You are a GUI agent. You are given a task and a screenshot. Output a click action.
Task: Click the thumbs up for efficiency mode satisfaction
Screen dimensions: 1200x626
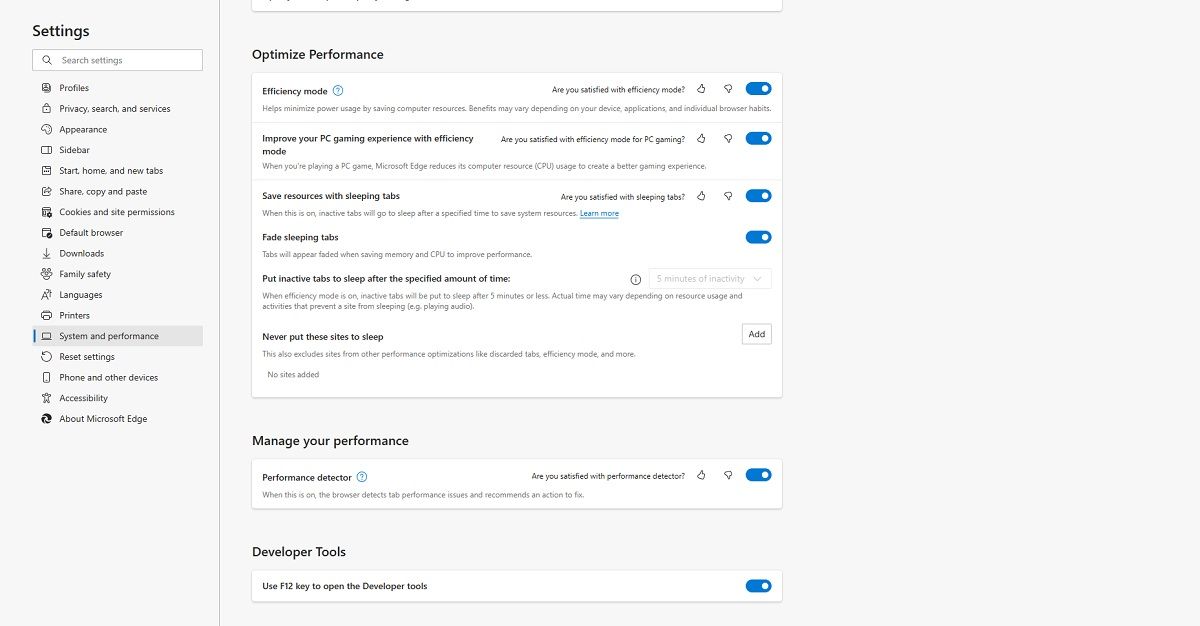tap(702, 88)
